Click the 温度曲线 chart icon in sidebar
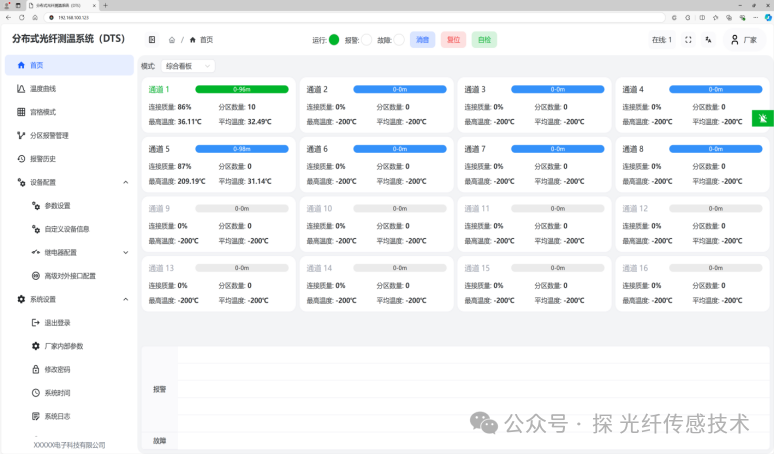Screen dimensions: 774x454 (21, 89)
